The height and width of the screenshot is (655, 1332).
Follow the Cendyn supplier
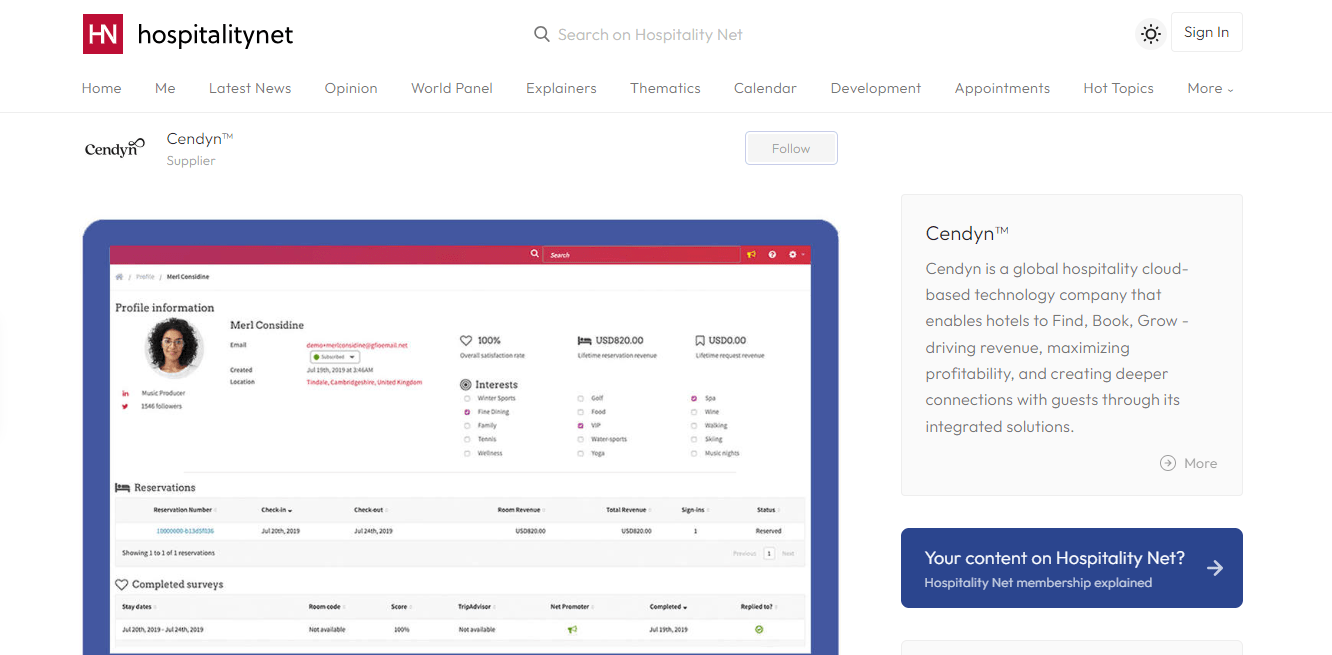coord(791,148)
